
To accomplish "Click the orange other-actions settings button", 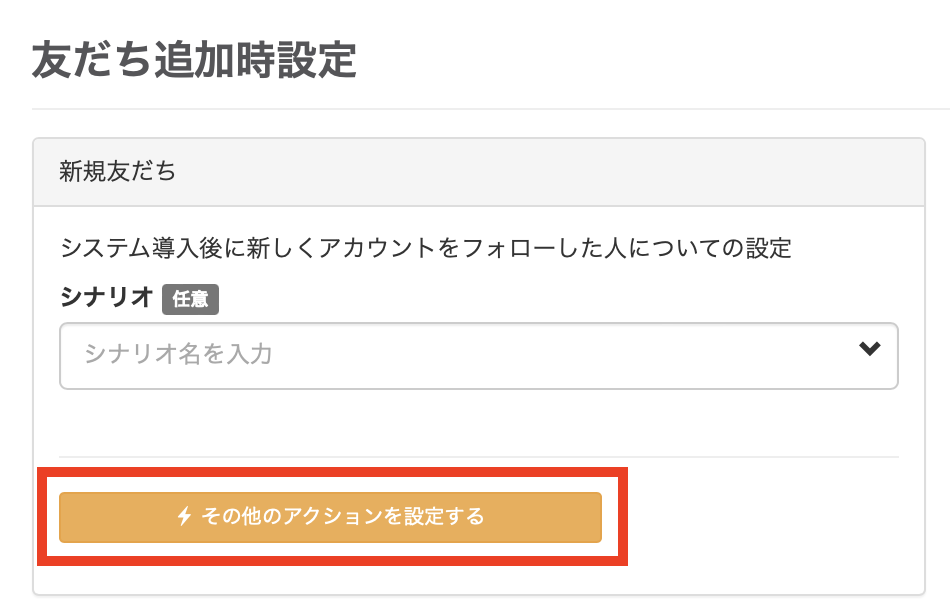I will (330, 517).
